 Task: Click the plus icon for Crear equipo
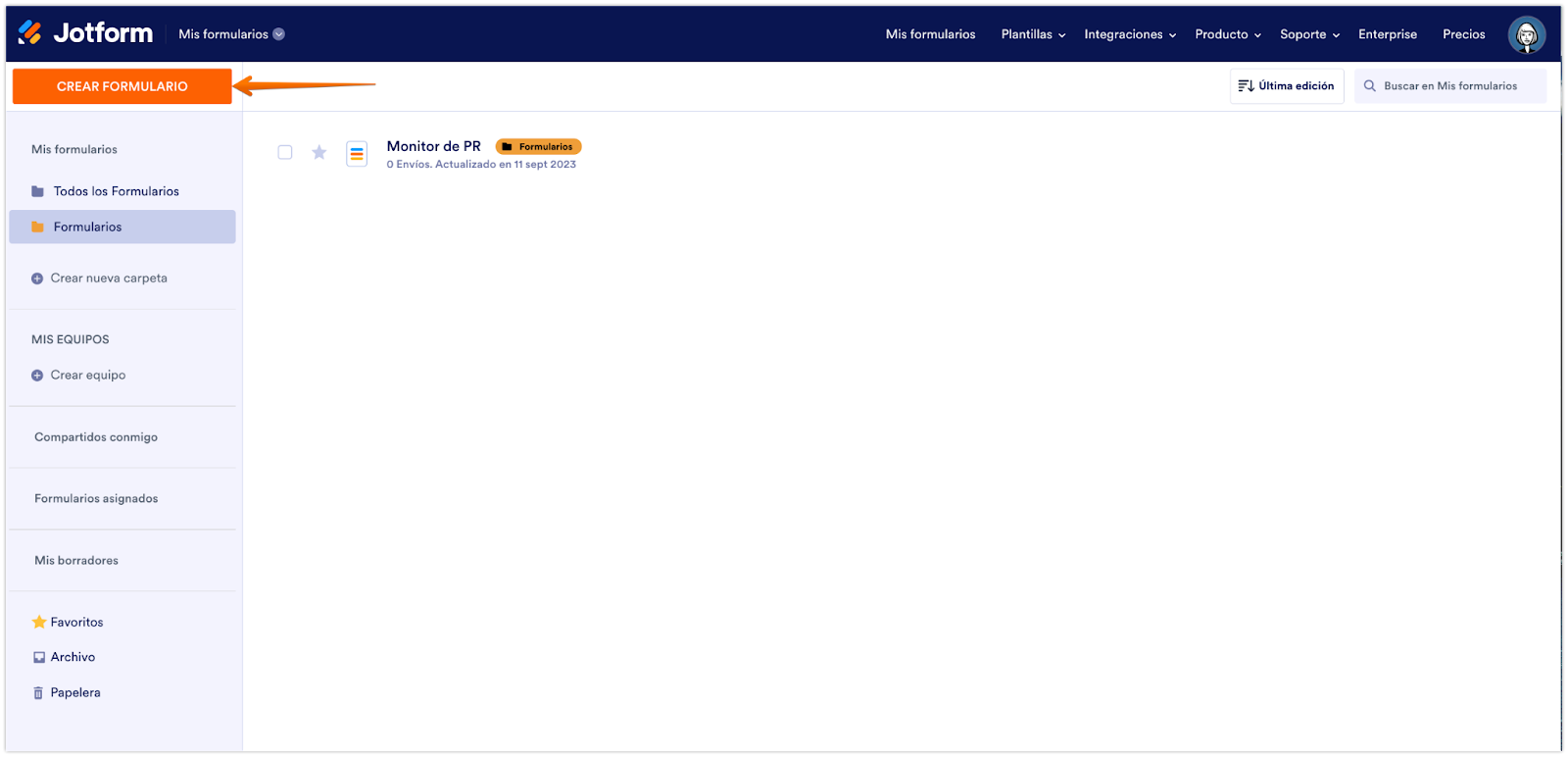(37, 375)
